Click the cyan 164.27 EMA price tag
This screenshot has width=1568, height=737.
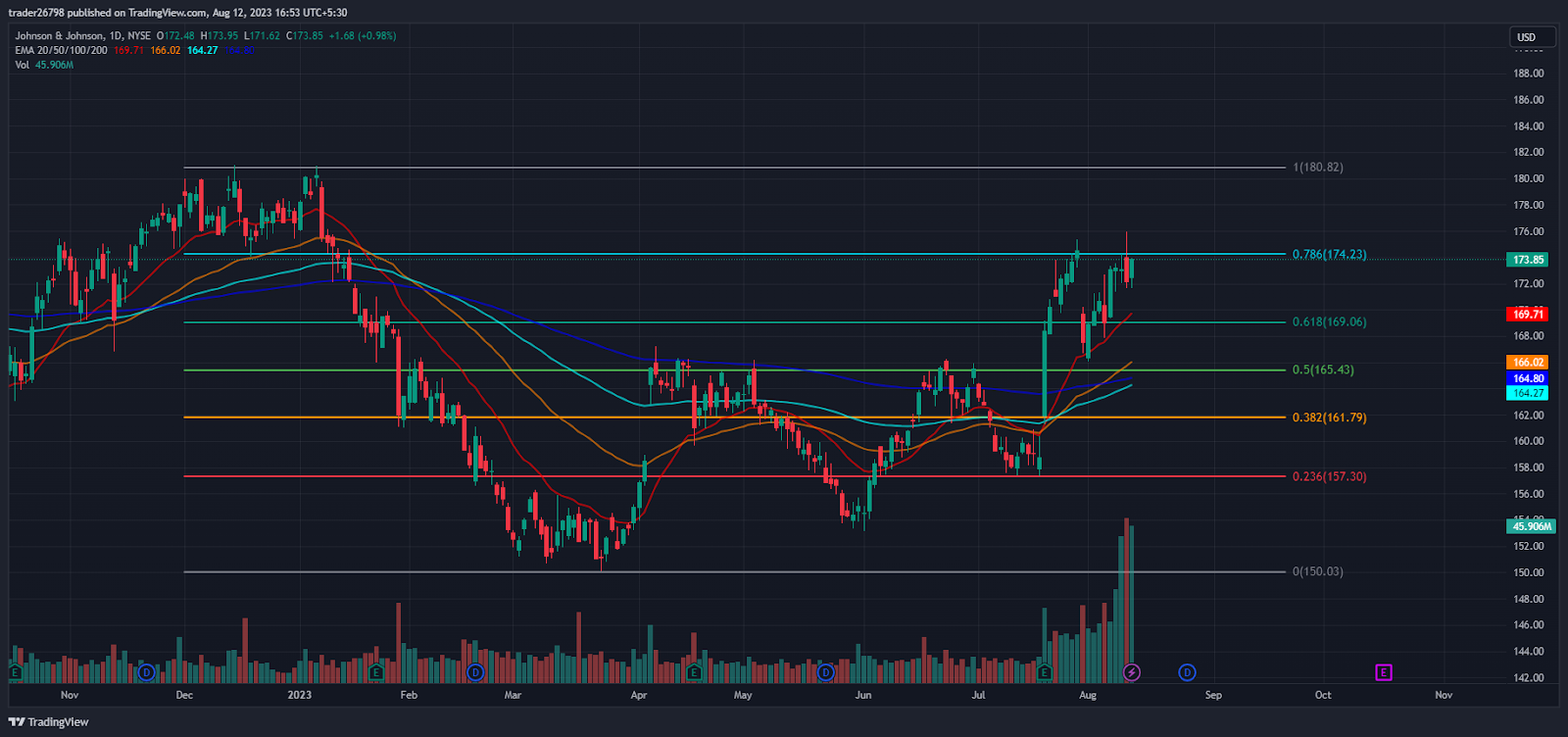point(1528,393)
